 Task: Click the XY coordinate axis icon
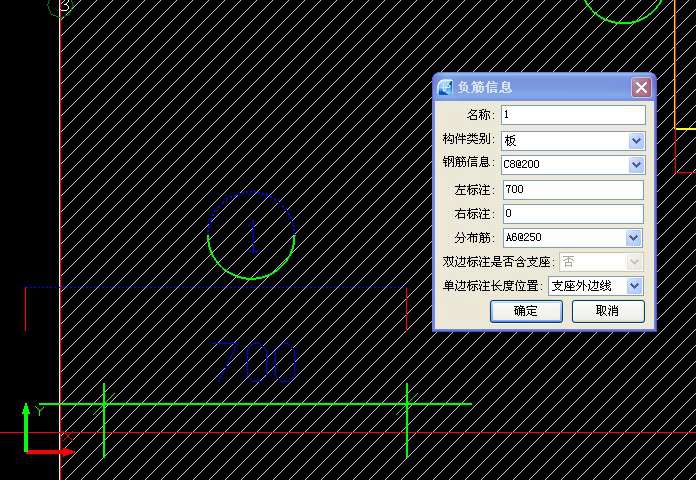[x=47, y=430]
